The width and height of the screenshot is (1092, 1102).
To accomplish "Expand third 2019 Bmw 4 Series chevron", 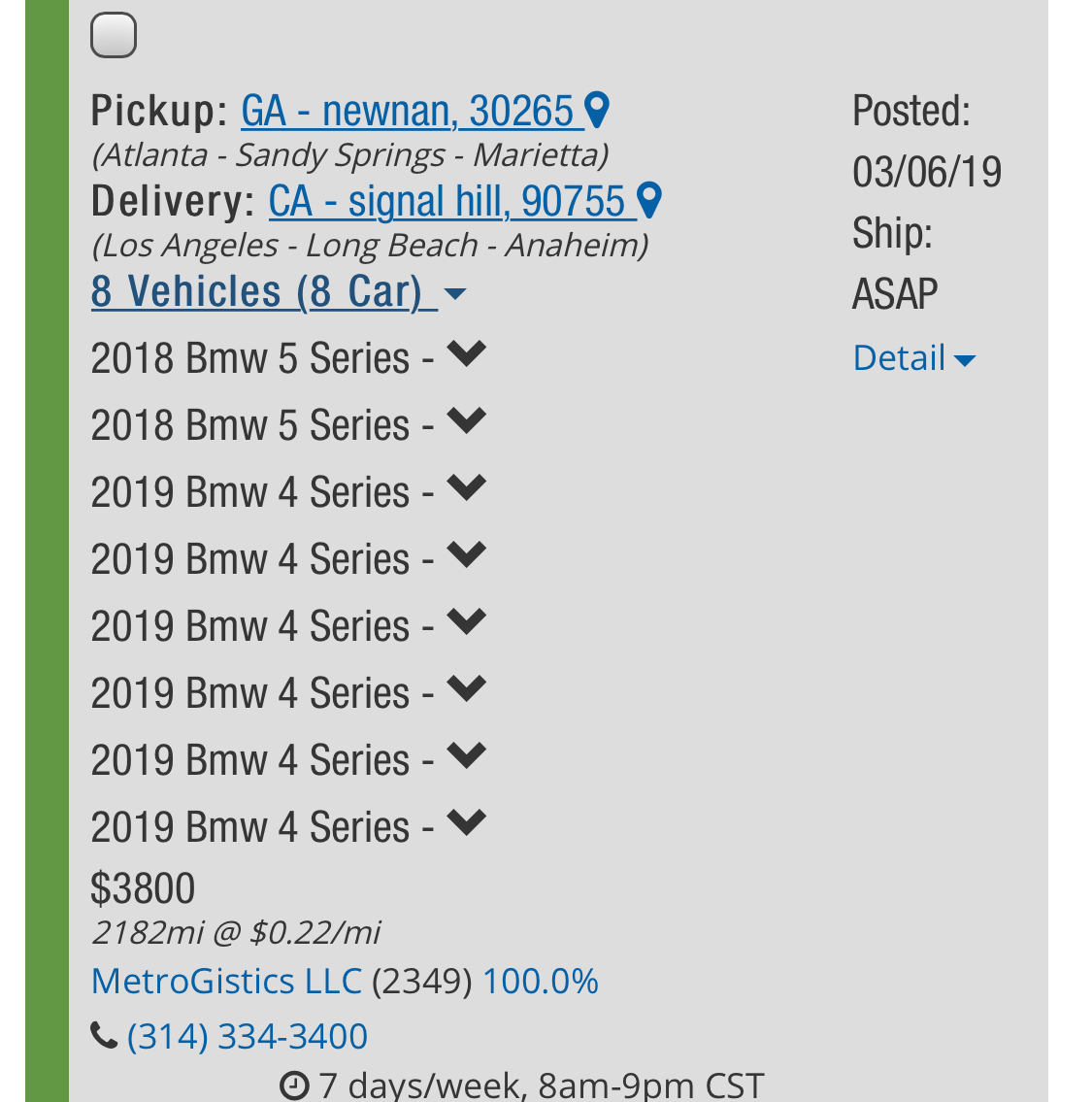I will (x=466, y=623).
